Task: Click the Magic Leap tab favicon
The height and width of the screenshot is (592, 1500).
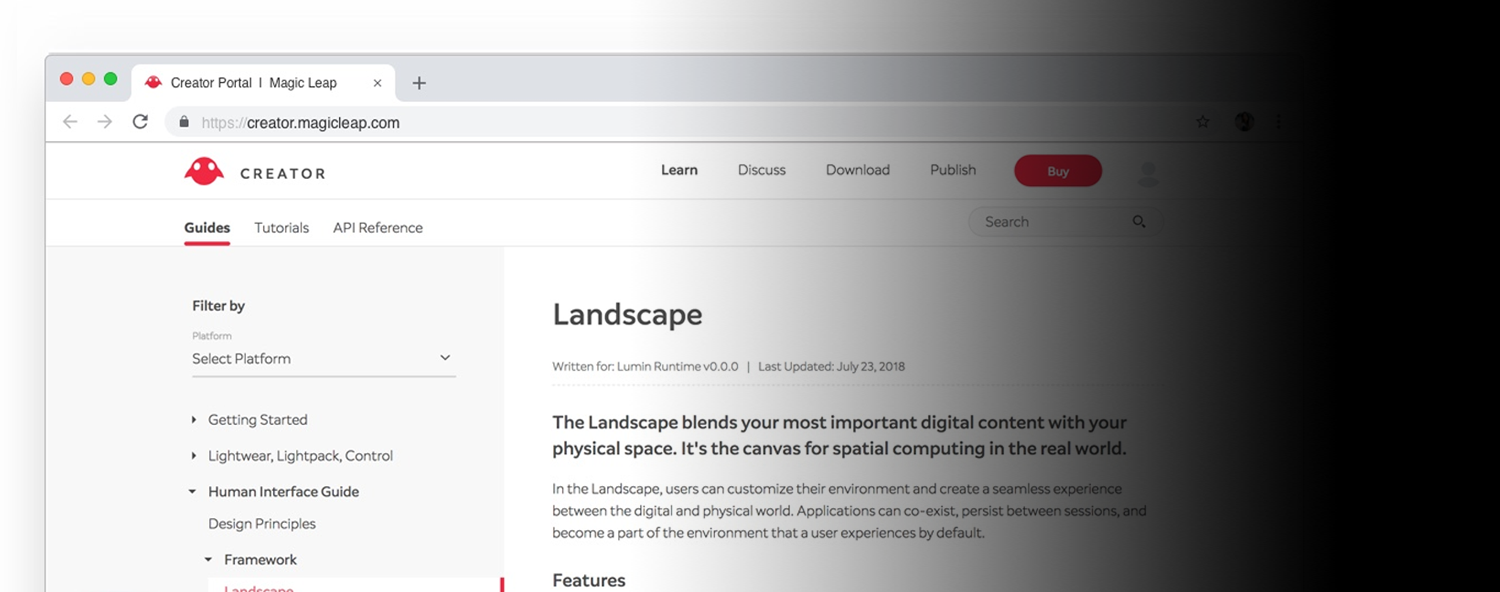Action: tap(153, 83)
